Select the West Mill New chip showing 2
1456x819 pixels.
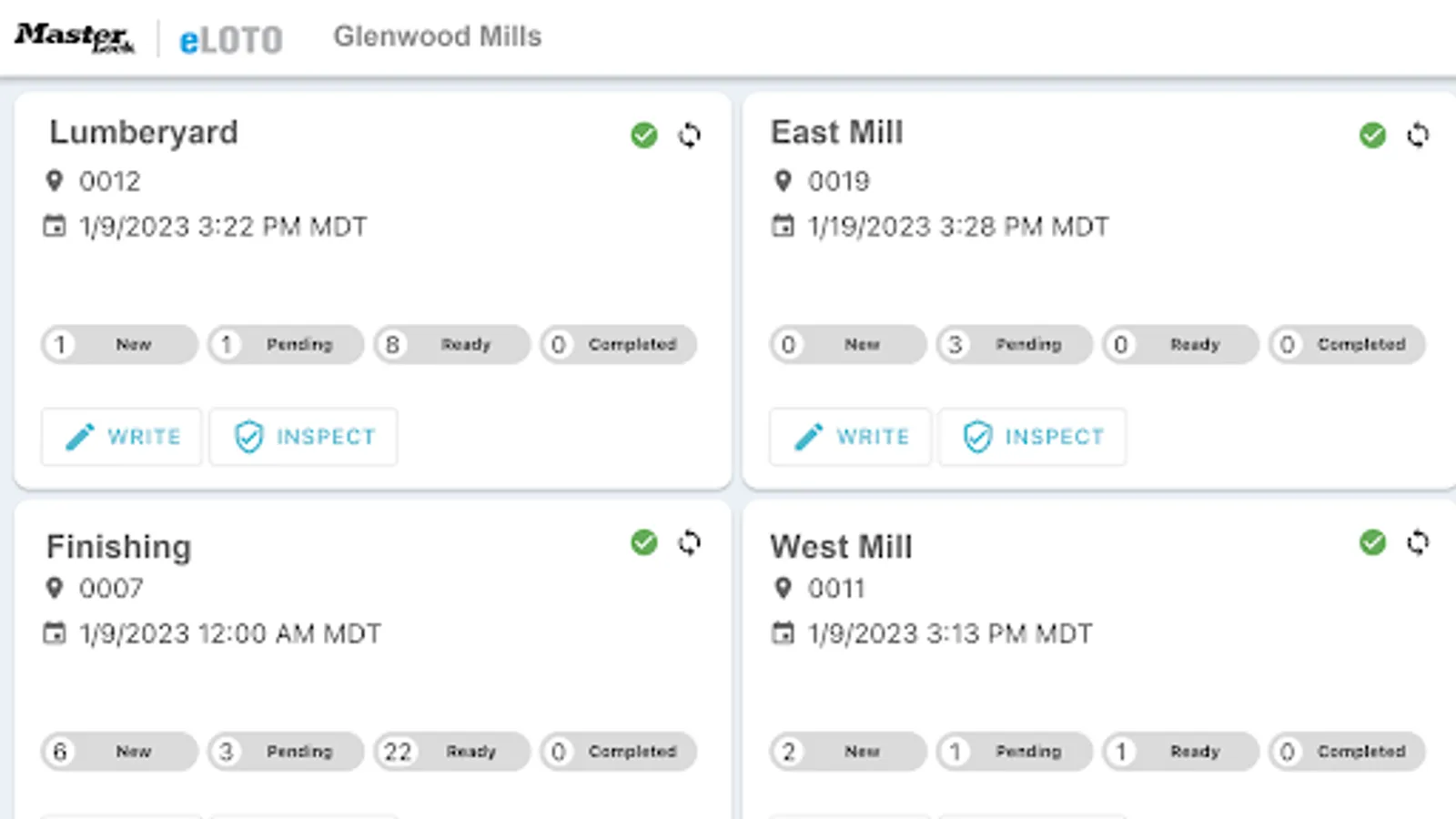(x=847, y=752)
